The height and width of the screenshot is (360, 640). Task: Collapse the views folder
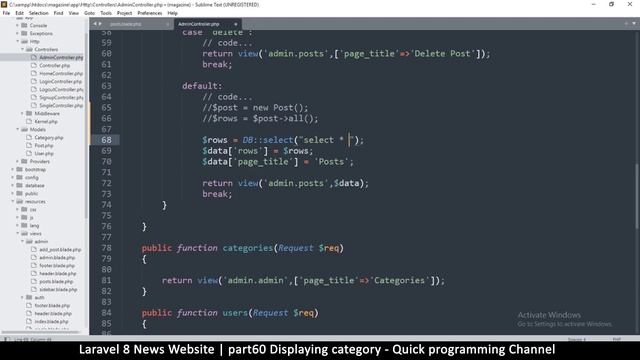point(18,233)
